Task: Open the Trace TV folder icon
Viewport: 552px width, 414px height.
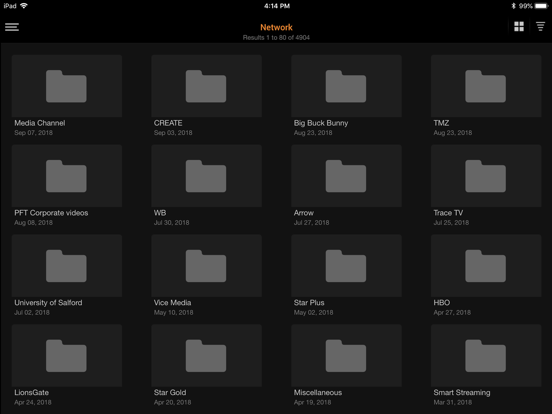Action: (485, 176)
